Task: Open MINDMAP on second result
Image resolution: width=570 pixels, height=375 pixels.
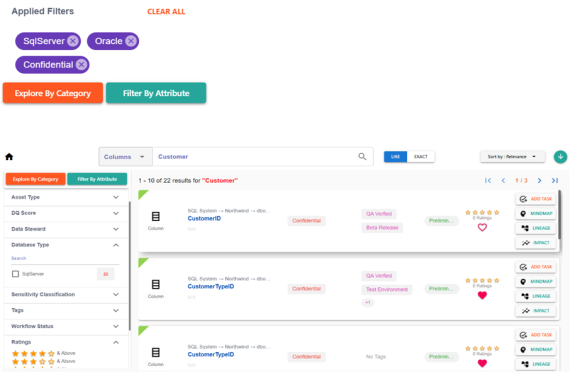Action: click(x=536, y=281)
